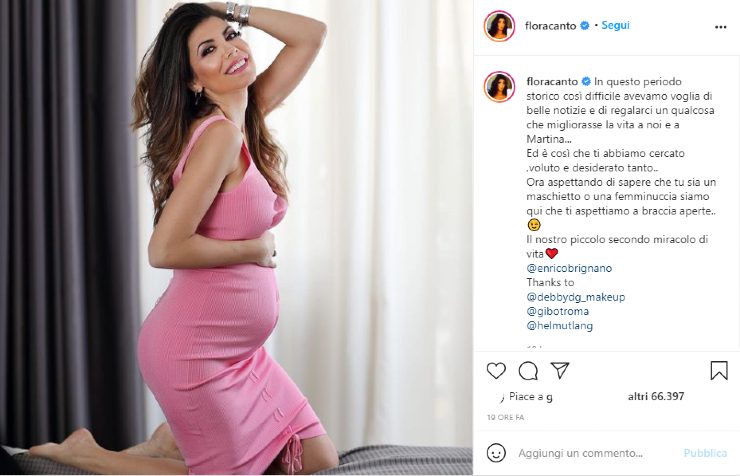Click the Pubblica button
This screenshot has height=476, width=740.
click(705, 453)
